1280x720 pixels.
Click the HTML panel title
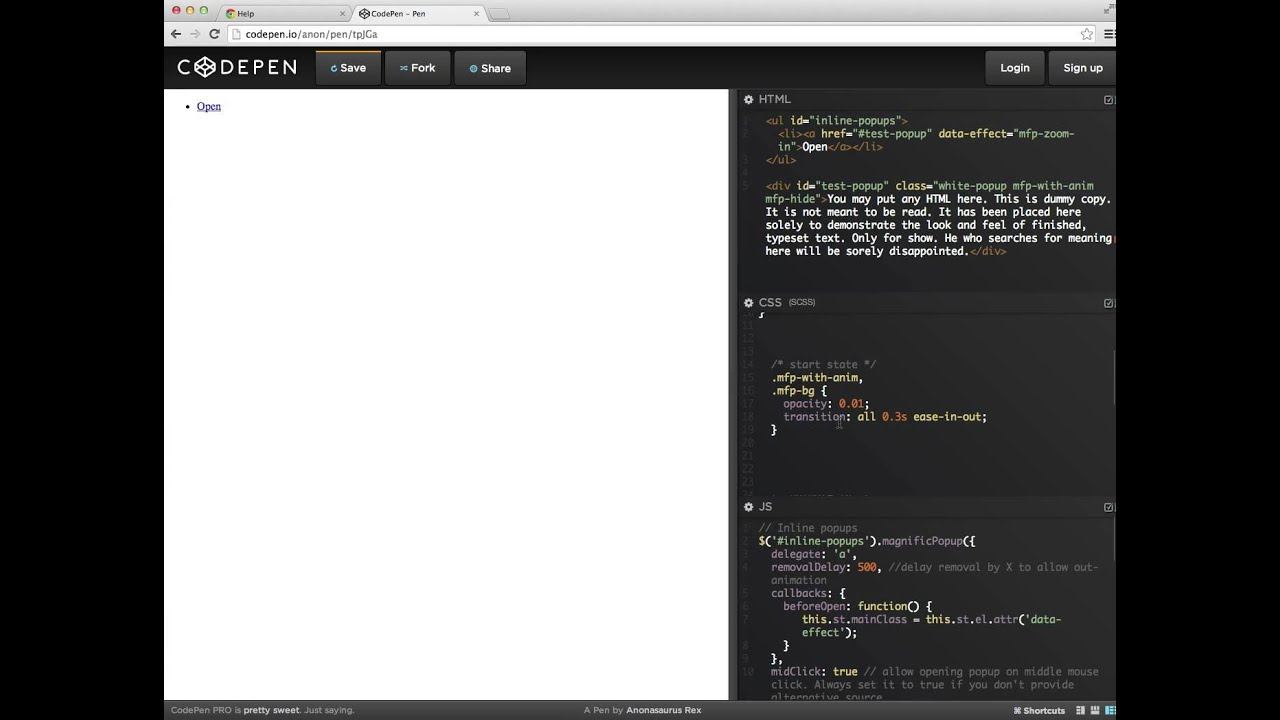tap(775, 99)
